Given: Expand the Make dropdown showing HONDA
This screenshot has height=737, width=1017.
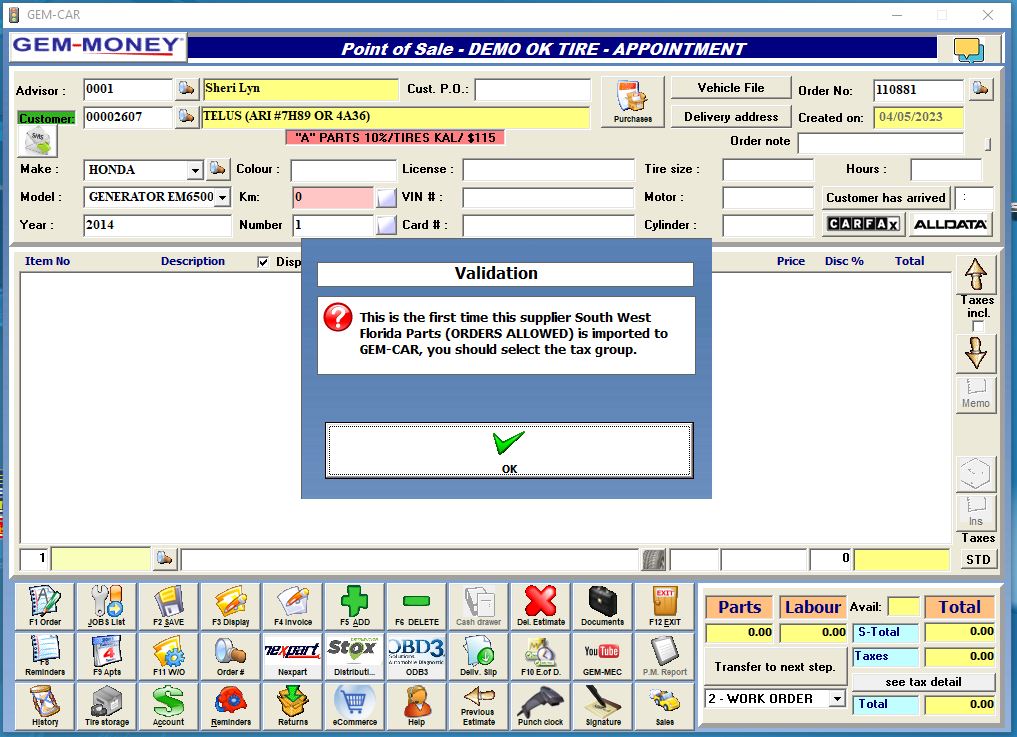Looking at the screenshot, I should 195,171.
